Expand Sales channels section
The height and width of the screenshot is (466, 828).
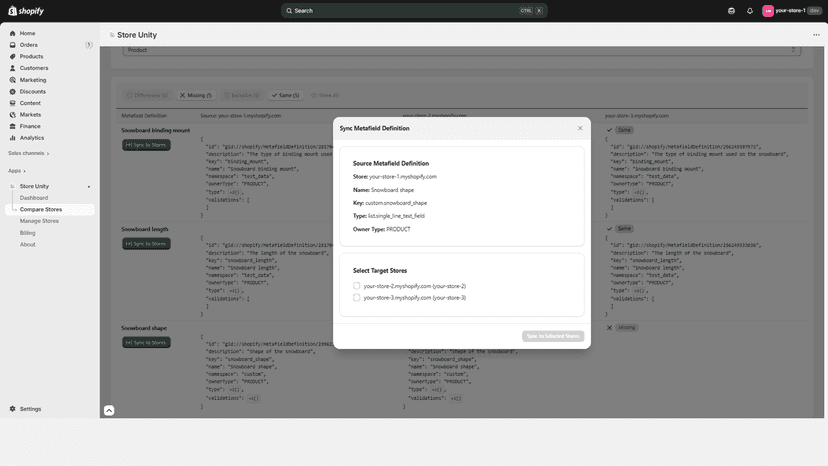point(29,153)
